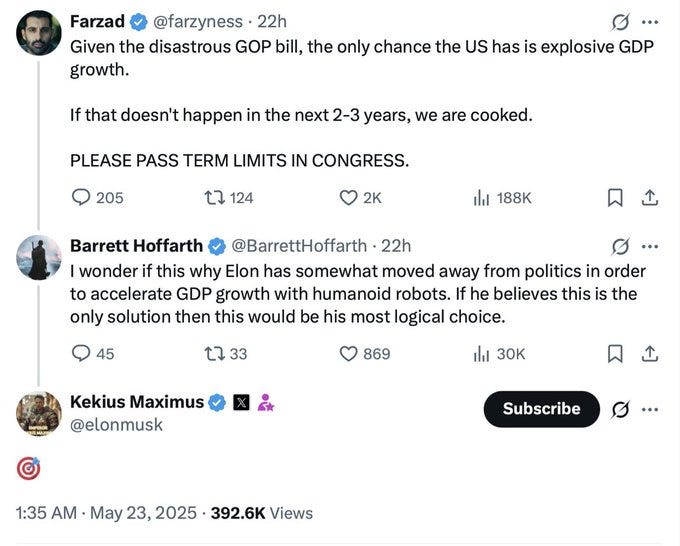
Task: Open the @BarrettHoffarth profile link
Action: (302, 246)
